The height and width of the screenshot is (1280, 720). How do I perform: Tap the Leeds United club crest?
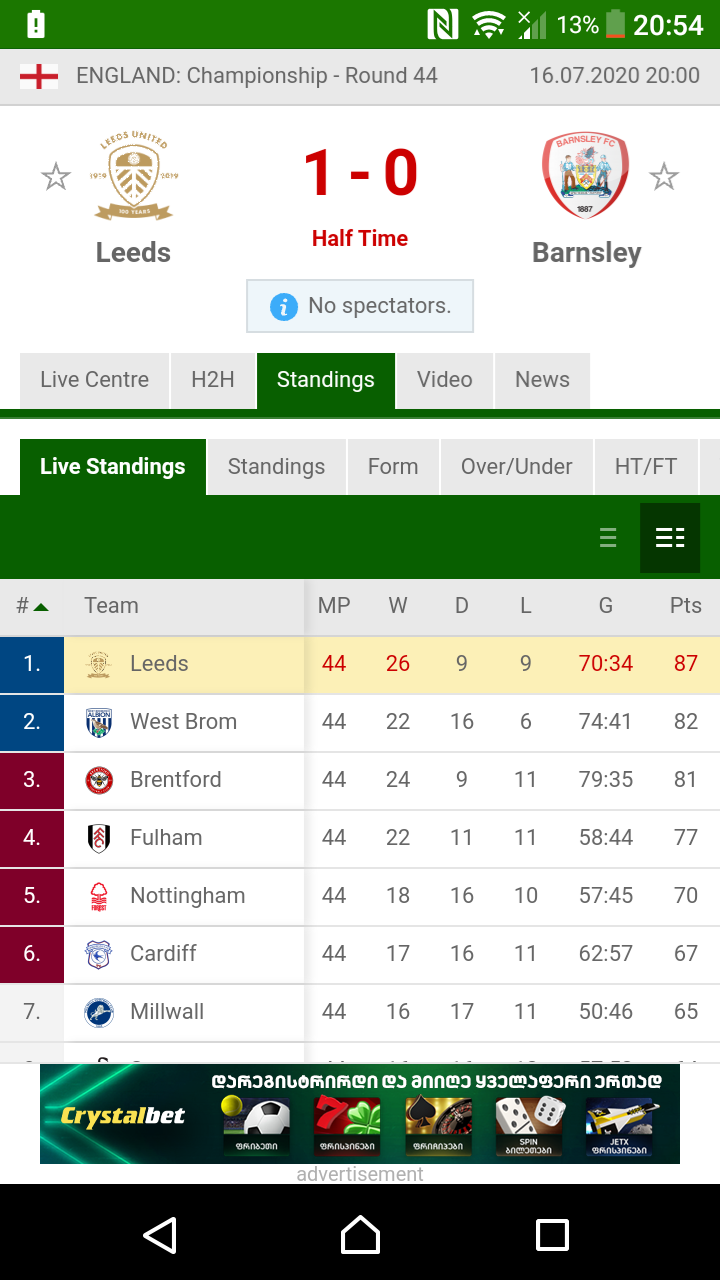pyautogui.click(x=133, y=176)
